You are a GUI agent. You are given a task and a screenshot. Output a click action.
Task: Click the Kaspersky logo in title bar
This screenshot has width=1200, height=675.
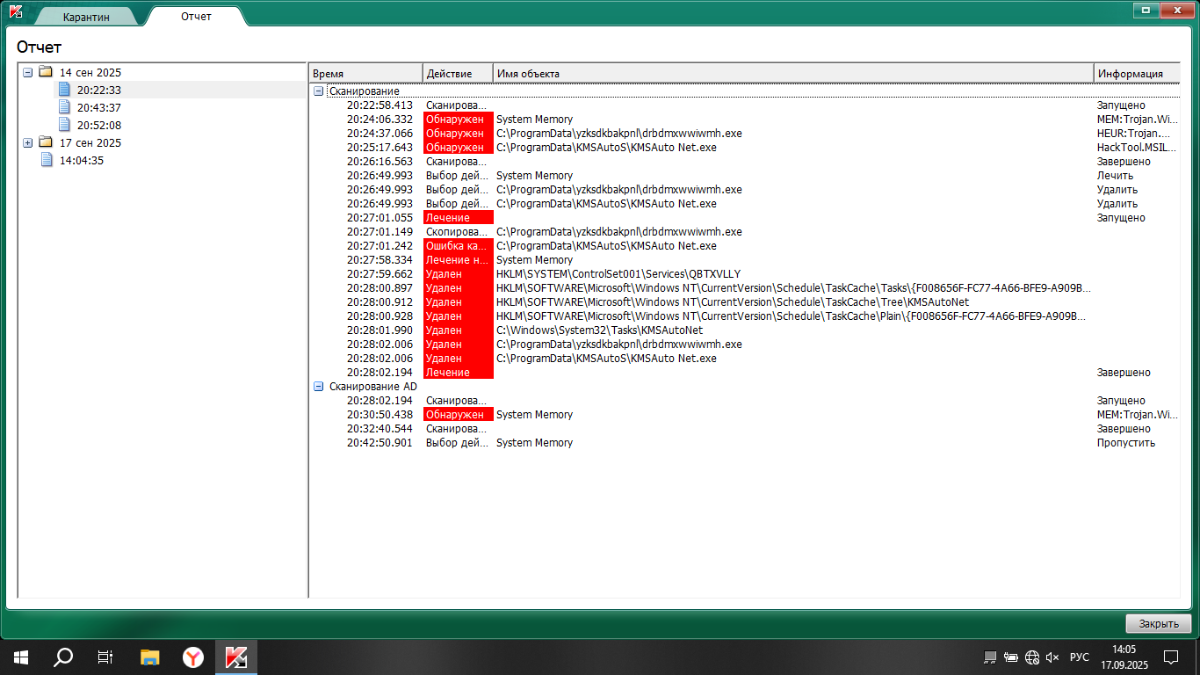(x=16, y=11)
